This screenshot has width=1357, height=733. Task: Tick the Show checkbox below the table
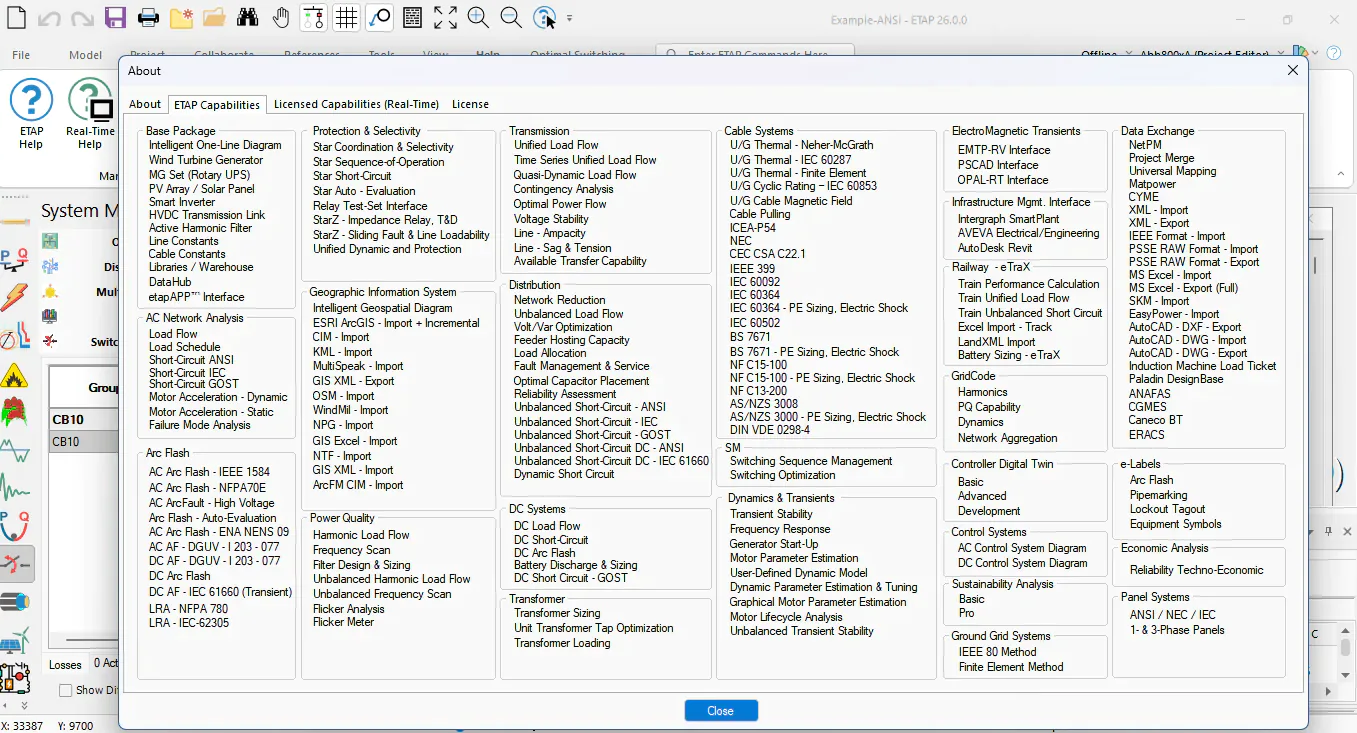pyautogui.click(x=66, y=690)
